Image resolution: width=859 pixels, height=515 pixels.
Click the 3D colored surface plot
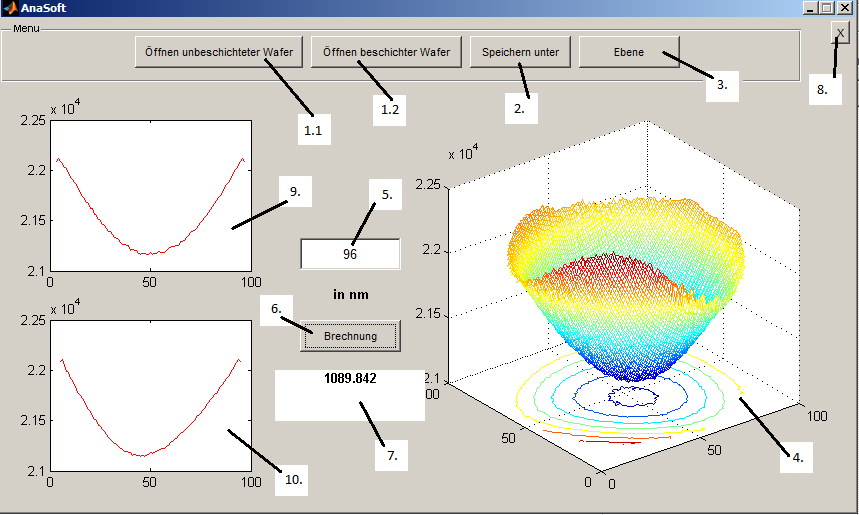tap(625, 290)
